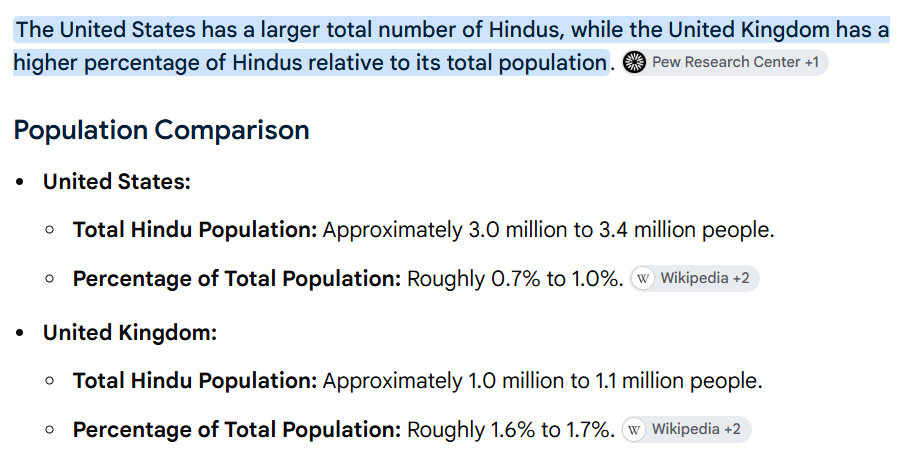Click 'Total Hindu Population' label under United Kingdom
Screen dimensions: 907x454
(194, 381)
